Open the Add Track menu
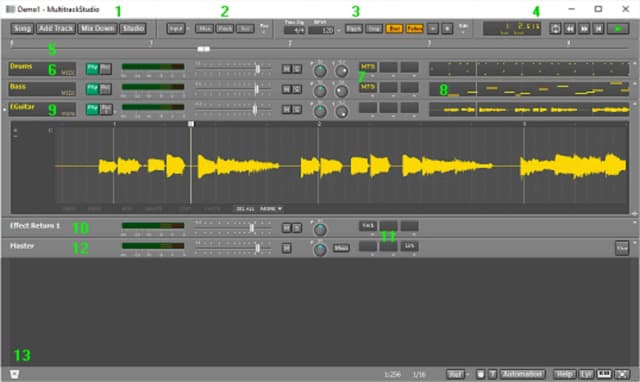The height and width of the screenshot is (382, 640). [x=56, y=28]
